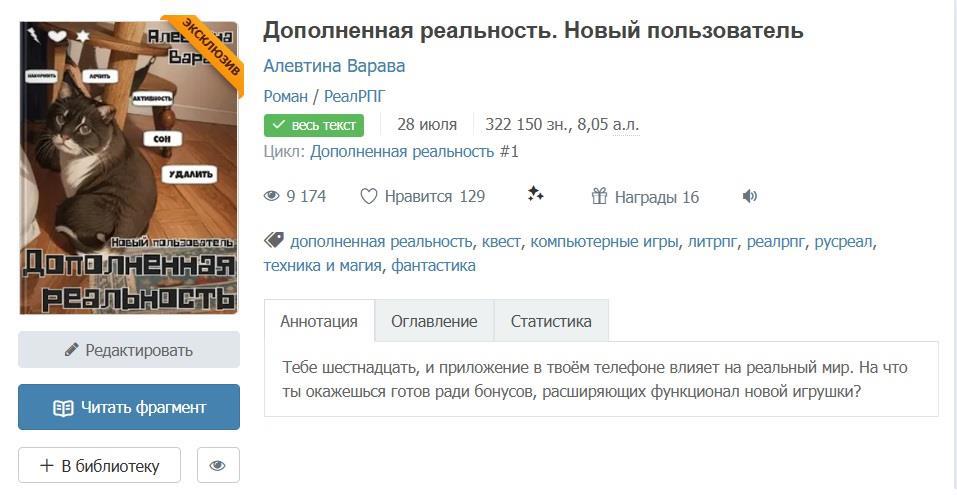Open series Дополненная реальность #1 link
957x502 pixels.
click(414, 152)
